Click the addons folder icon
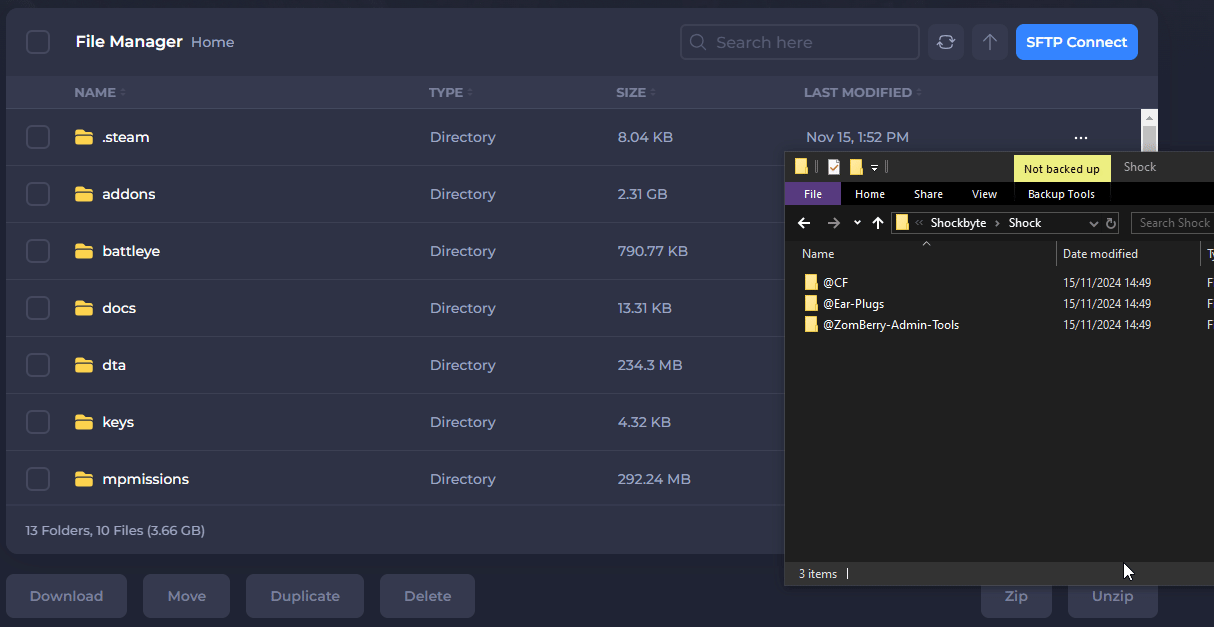Screen dimensions: 1214x627 pyautogui.click(x=84, y=194)
